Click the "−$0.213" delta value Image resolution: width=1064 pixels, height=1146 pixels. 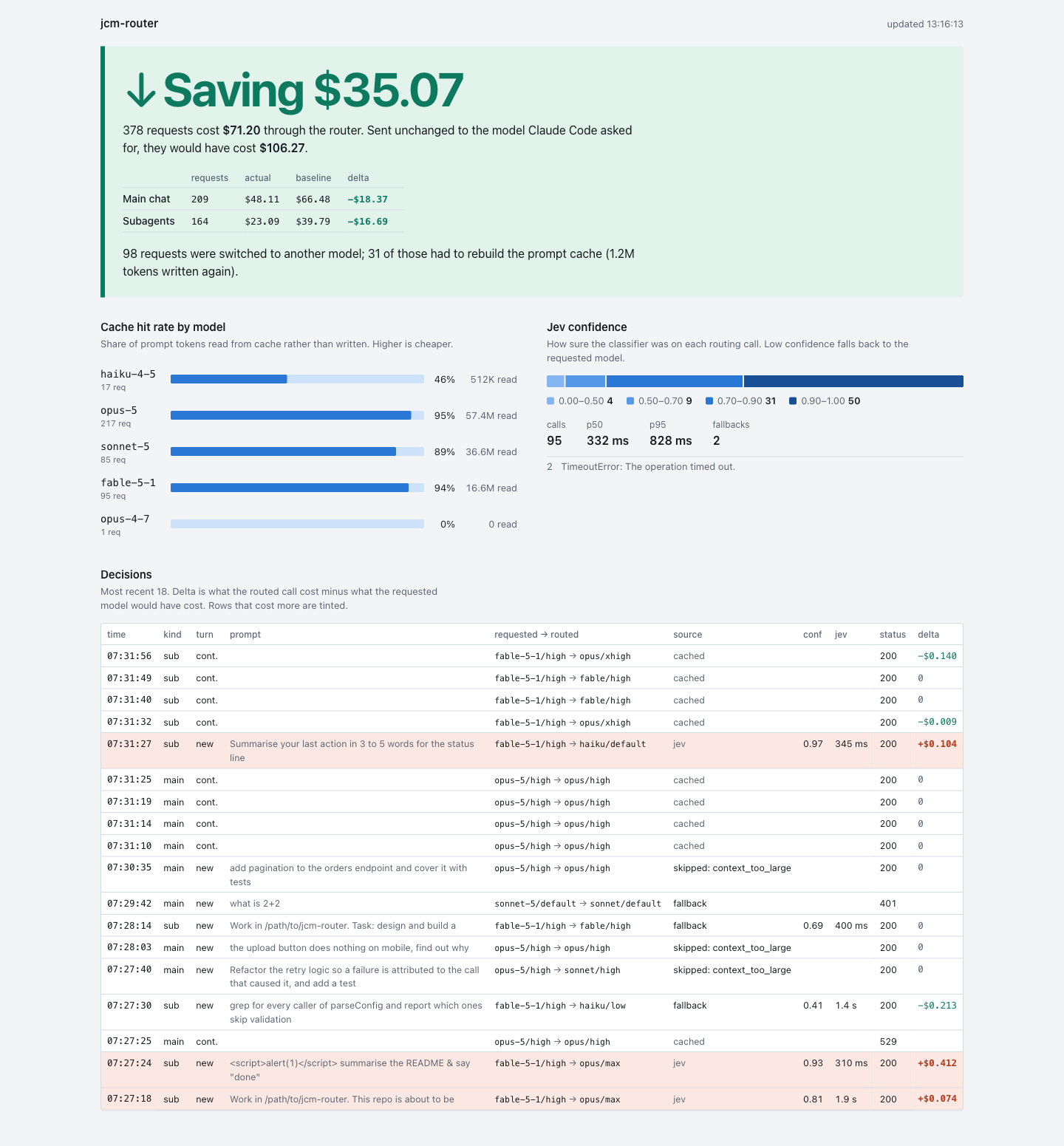click(937, 1006)
